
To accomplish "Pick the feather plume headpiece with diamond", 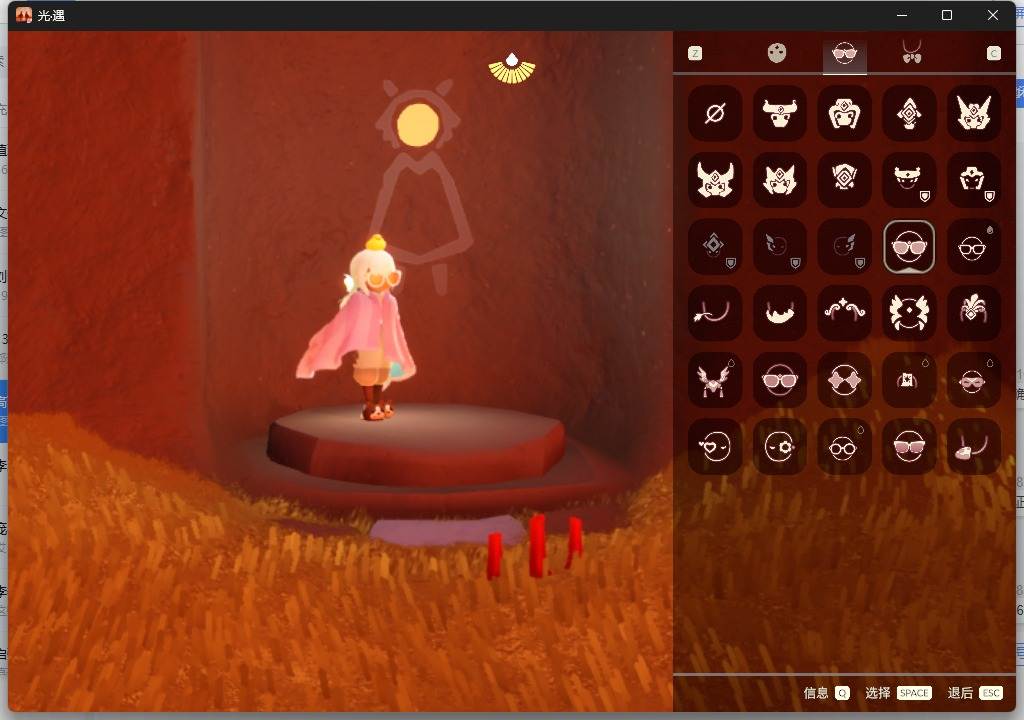I will [x=974, y=313].
